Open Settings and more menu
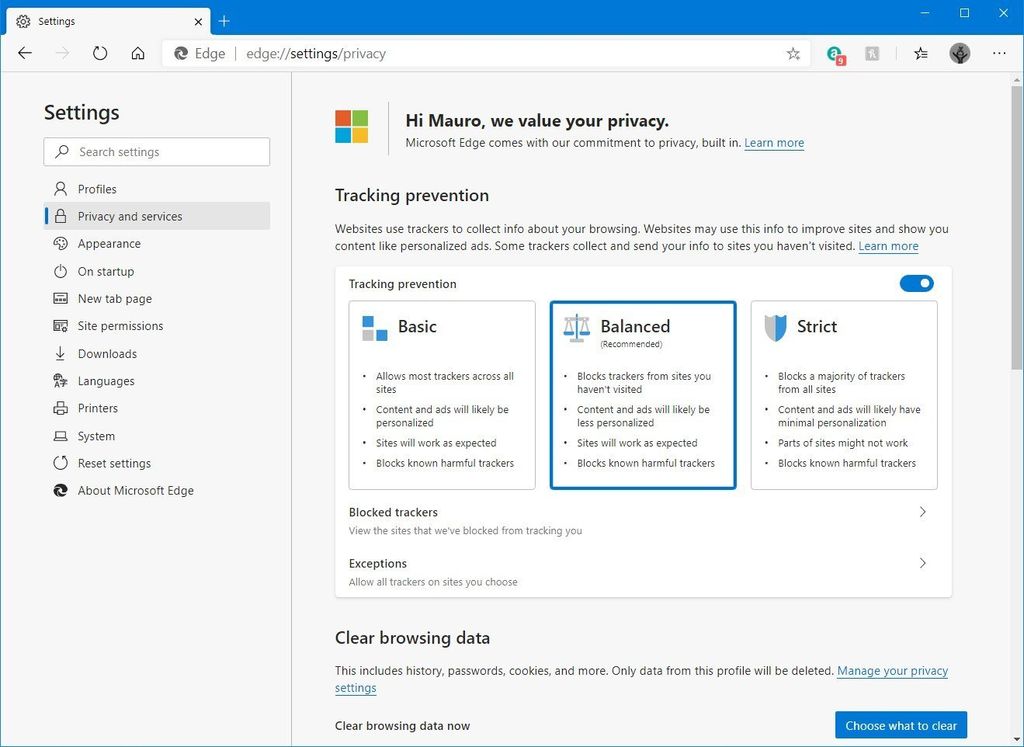The height and width of the screenshot is (747, 1024). tap(999, 53)
